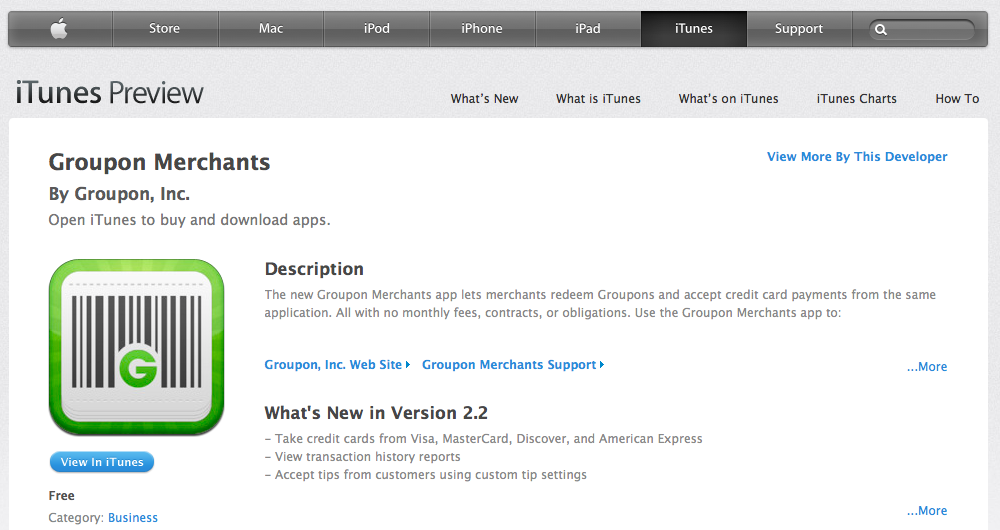Open iTunes Charts link
The width and height of the screenshot is (1000, 530).
856,99
